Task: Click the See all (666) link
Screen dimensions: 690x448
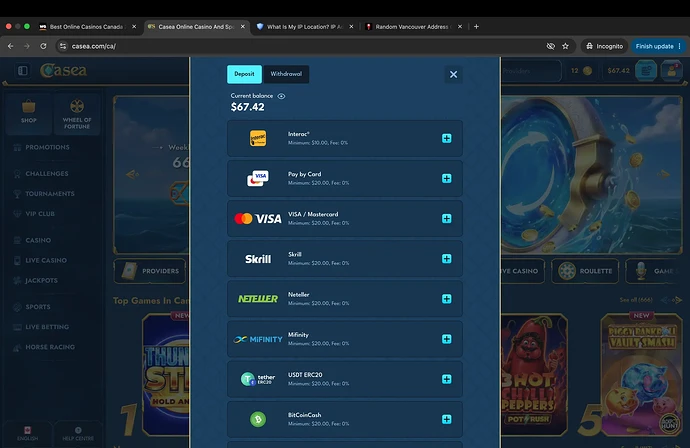Action: (x=636, y=300)
